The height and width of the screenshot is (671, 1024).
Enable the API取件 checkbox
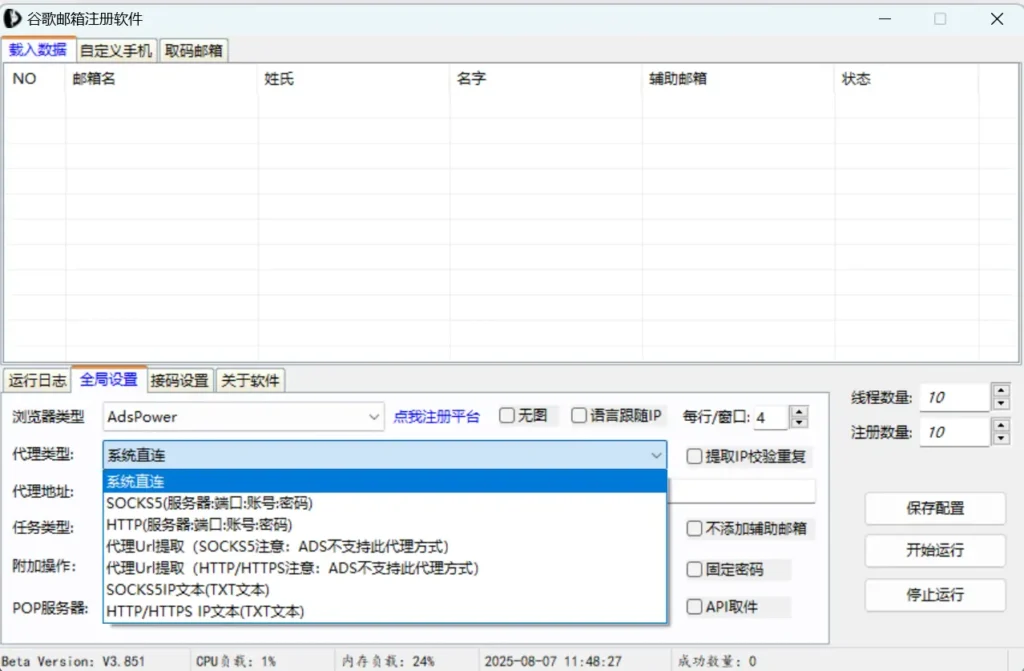point(694,606)
